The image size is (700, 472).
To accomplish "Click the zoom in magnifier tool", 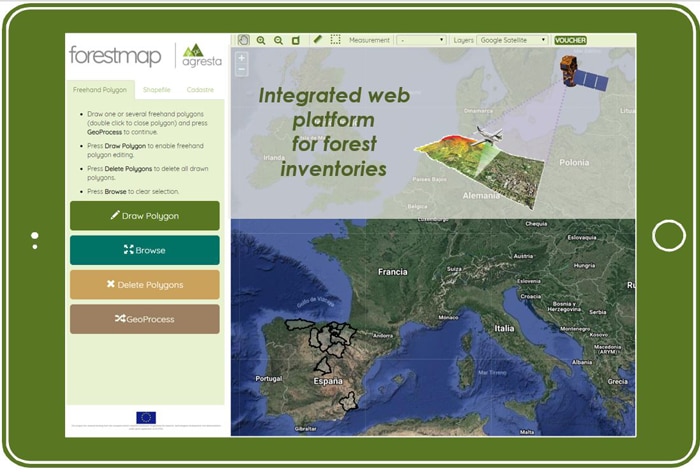I will 261,40.
